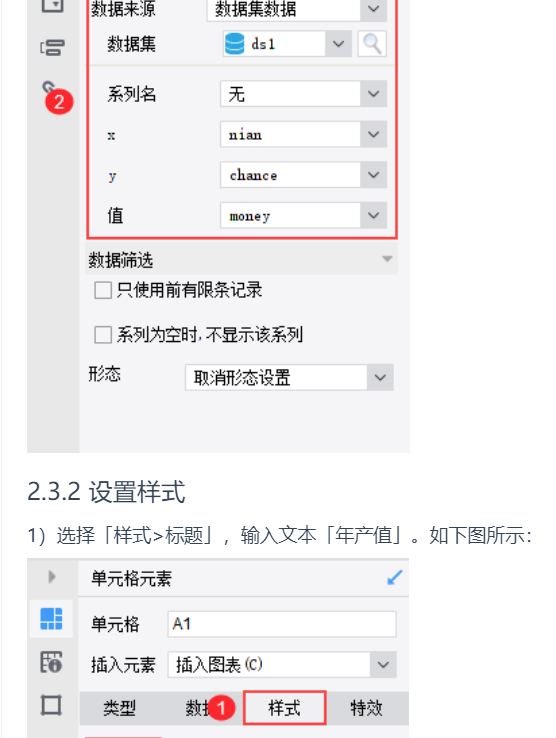Collapse the 数据筛选 section header
556x738 pixels.
click(x=242, y=259)
